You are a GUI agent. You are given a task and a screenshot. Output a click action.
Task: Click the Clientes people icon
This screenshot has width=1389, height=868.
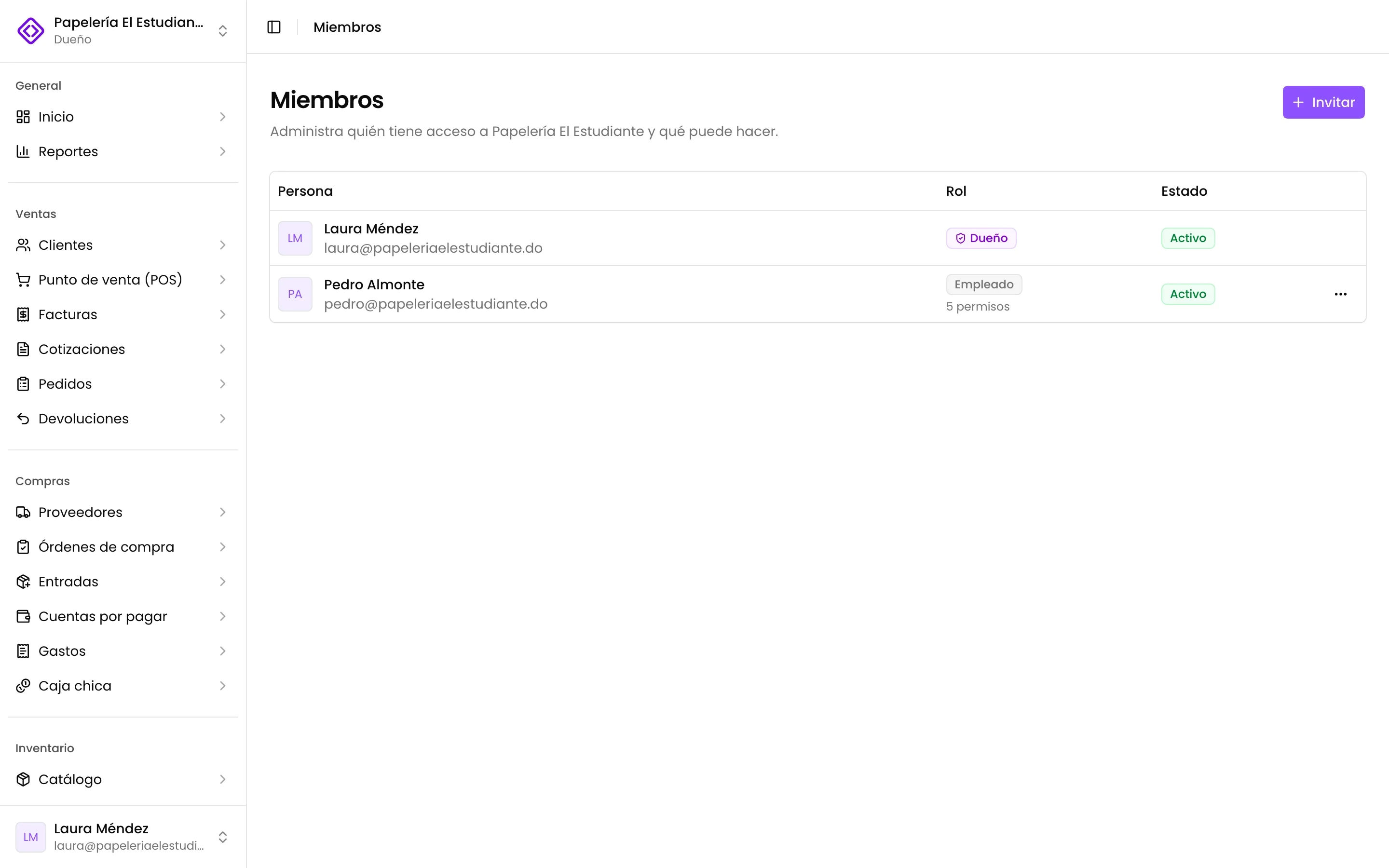(x=23, y=245)
